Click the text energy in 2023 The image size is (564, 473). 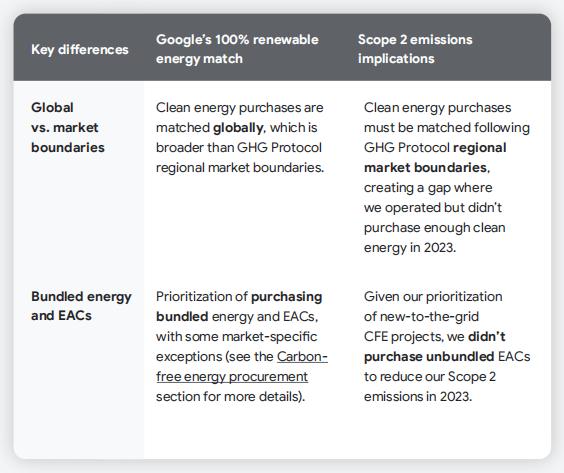(x=410, y=247)
